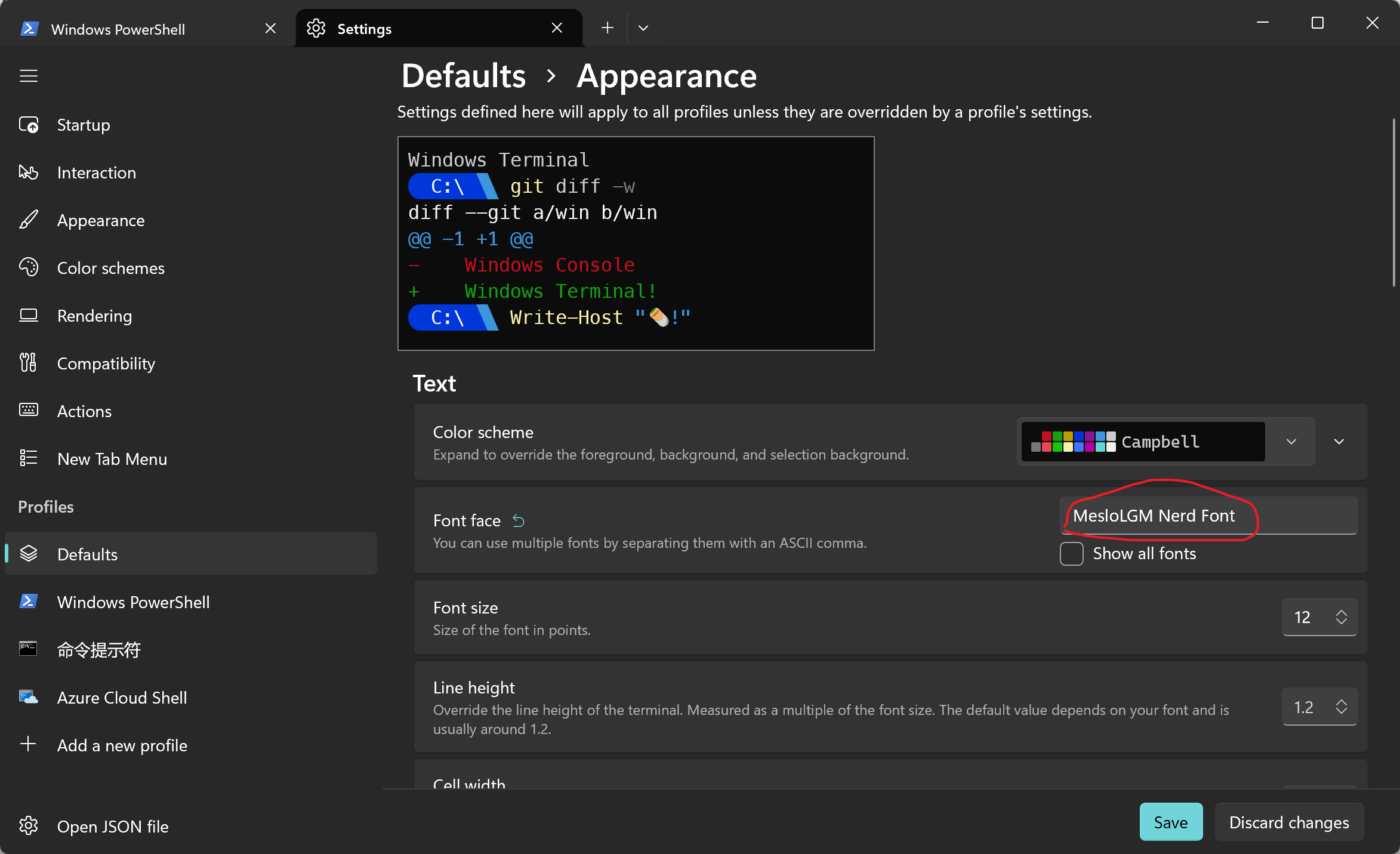Open the JSON settings file
Image resolution: width=1400 pixels, height=854 pixels.
click(x=112, y=827)
